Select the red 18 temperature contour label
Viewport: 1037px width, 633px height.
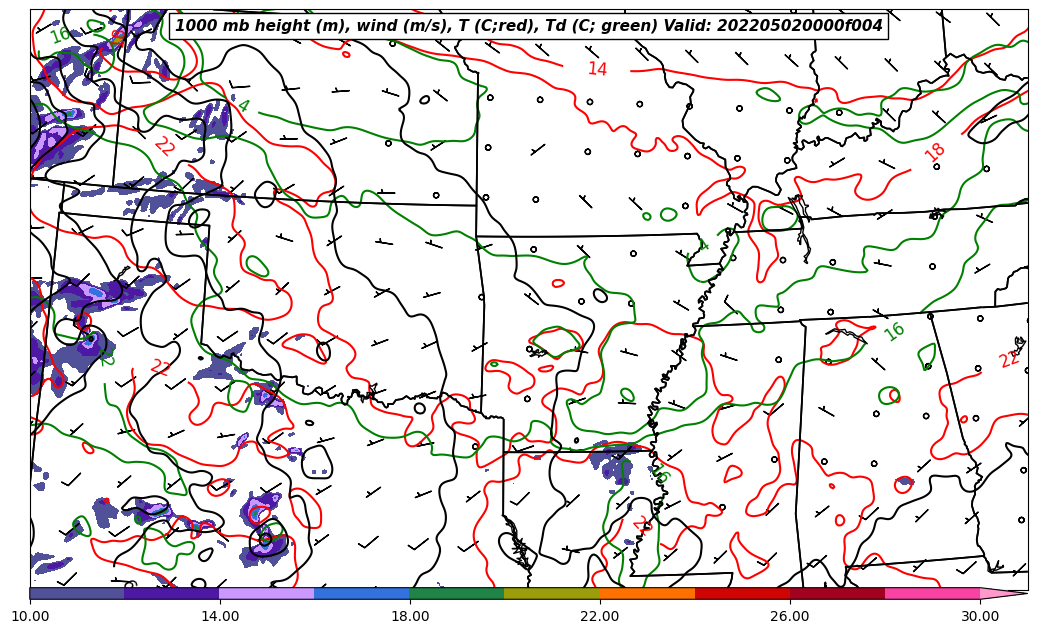(935, 152)
